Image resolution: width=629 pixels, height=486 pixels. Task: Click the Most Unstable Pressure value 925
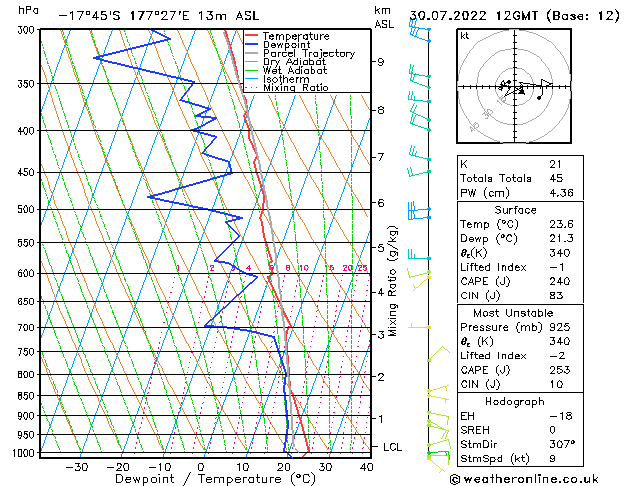click(560, 327)
